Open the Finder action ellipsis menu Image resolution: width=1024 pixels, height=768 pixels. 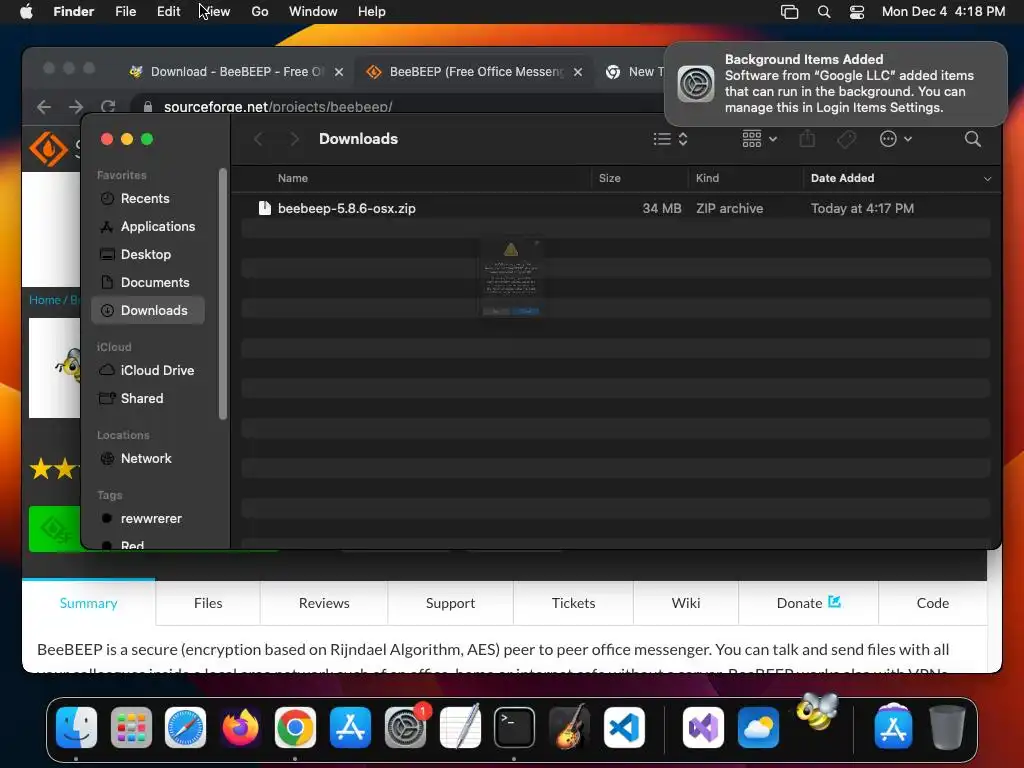point(895,138)
